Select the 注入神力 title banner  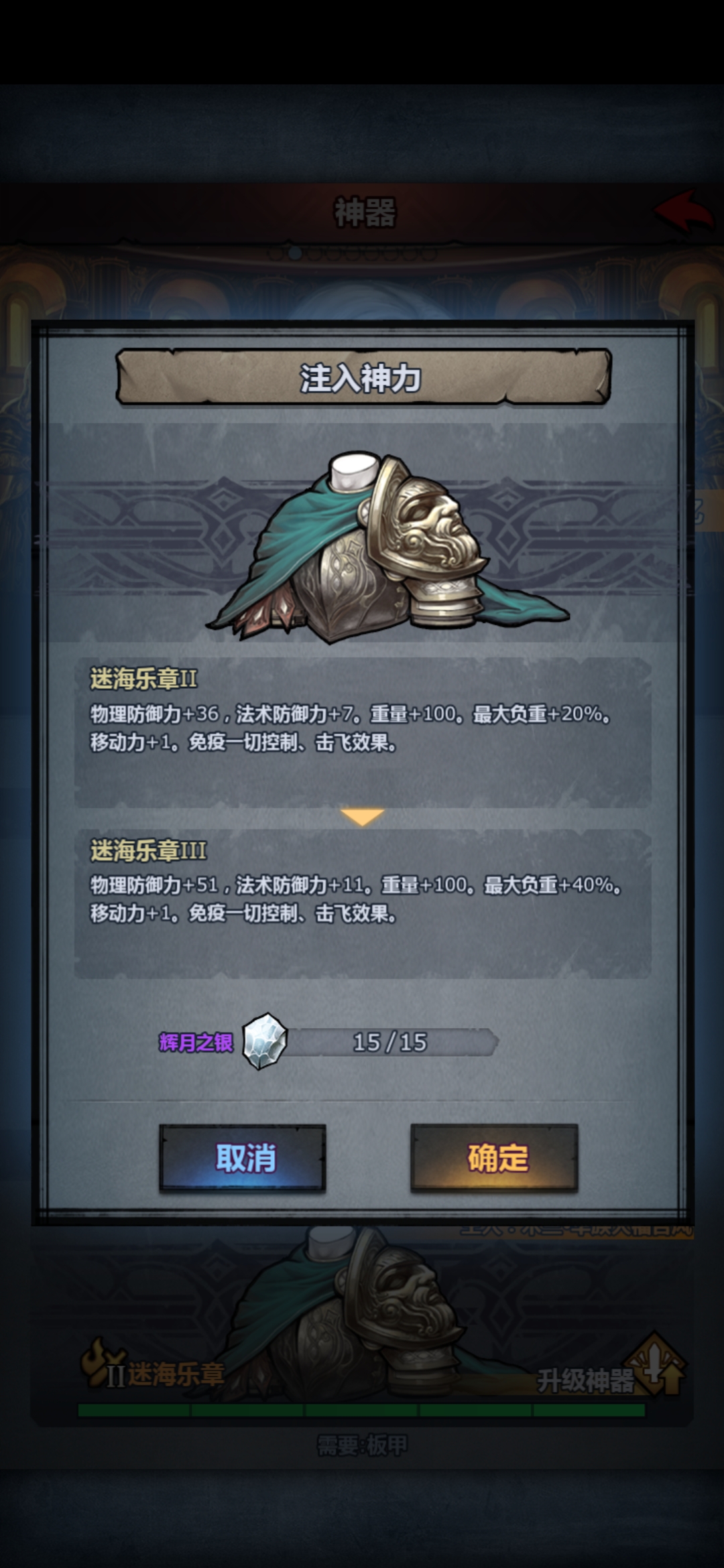(x=363, y=377)
